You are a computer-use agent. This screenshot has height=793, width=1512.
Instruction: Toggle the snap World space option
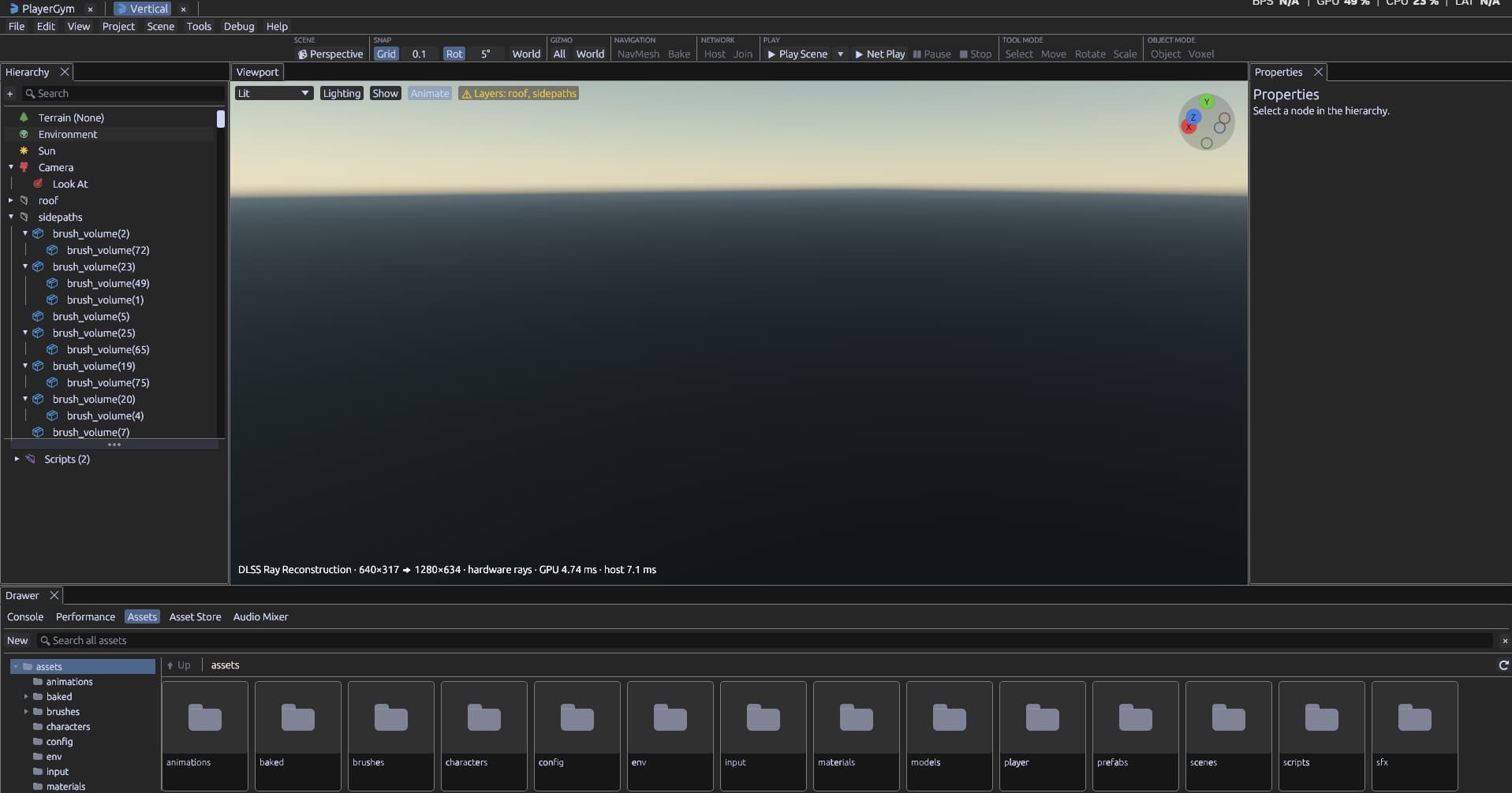coord(526,54)
